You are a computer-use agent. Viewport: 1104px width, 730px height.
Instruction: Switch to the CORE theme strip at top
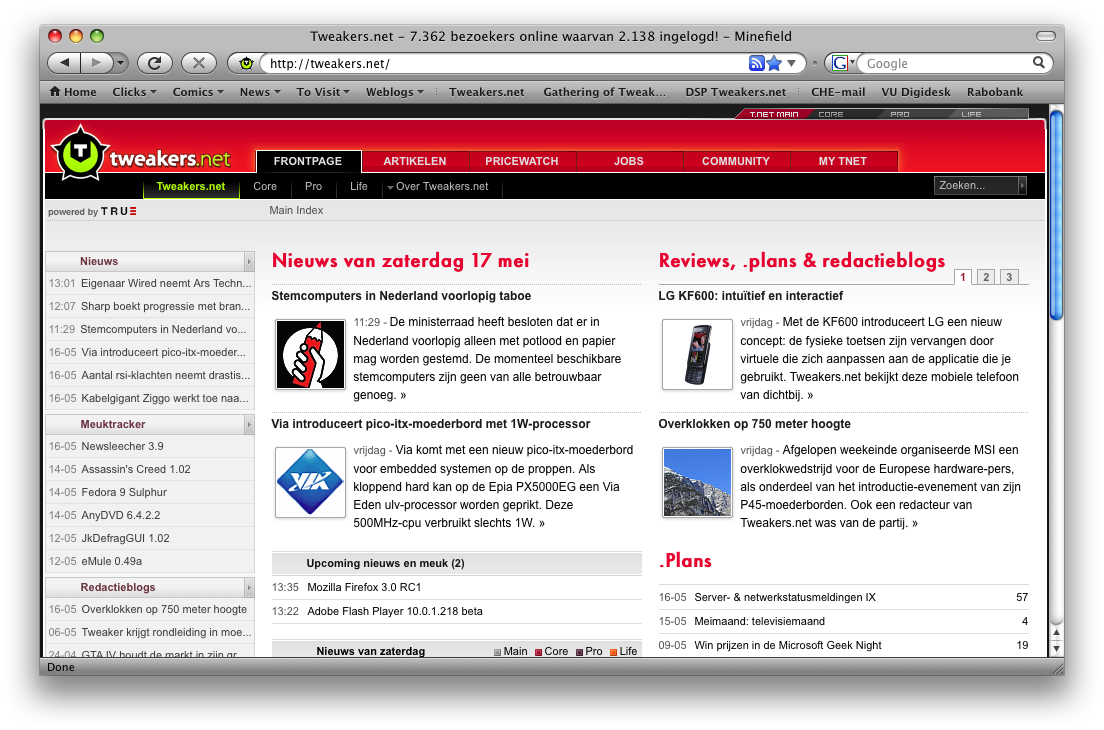click(831, 114)
